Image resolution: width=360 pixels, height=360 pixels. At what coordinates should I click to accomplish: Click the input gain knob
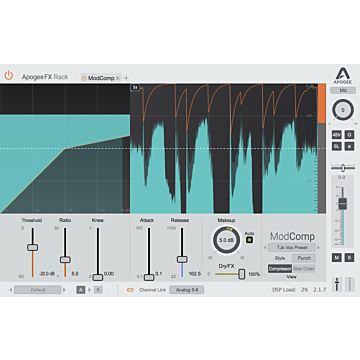coord(343,110)
